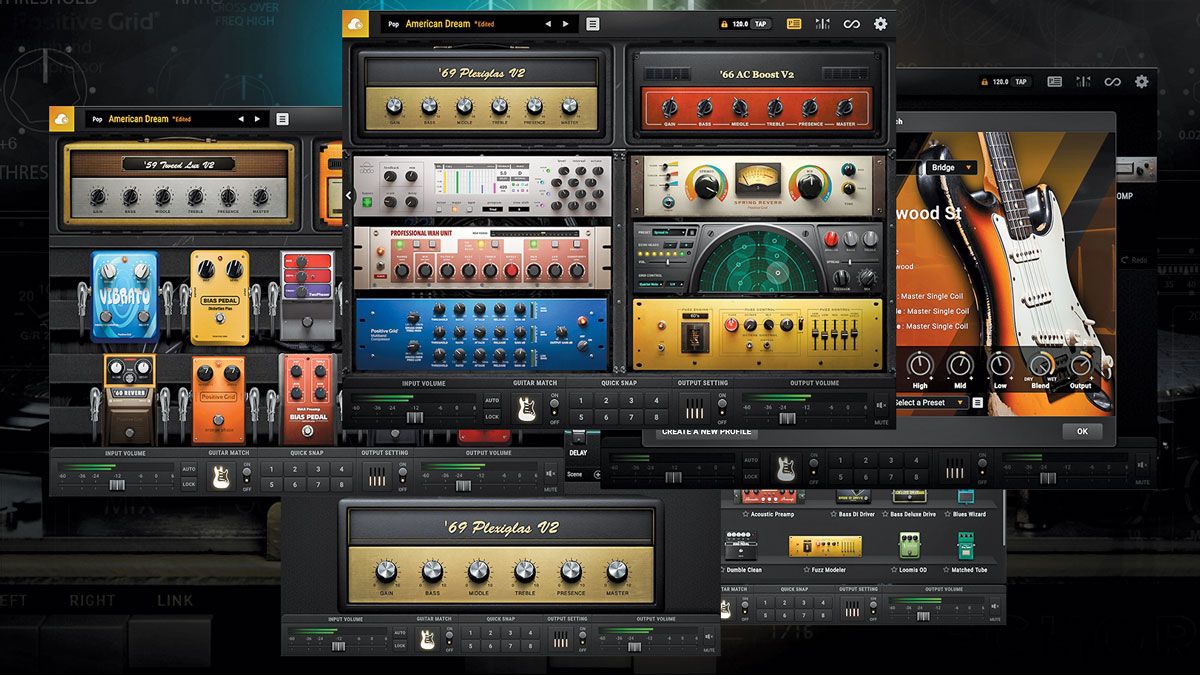Viewport: 1200px width, 675px height.
Task: Open the ToneCloud news panel icon
Action: point(793,23)
